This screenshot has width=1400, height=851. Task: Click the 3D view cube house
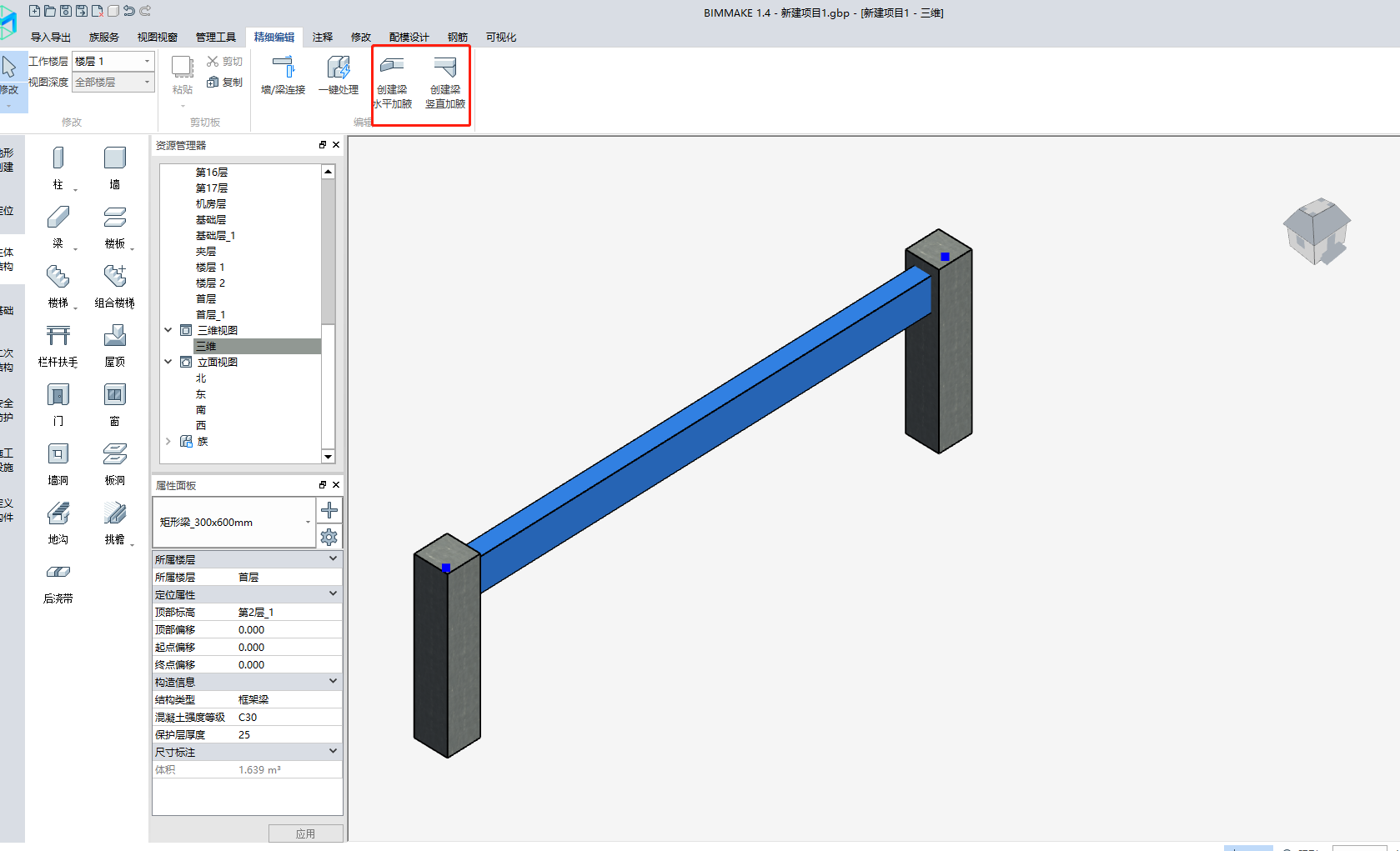pyautogui.click(x=1317, y=231)
